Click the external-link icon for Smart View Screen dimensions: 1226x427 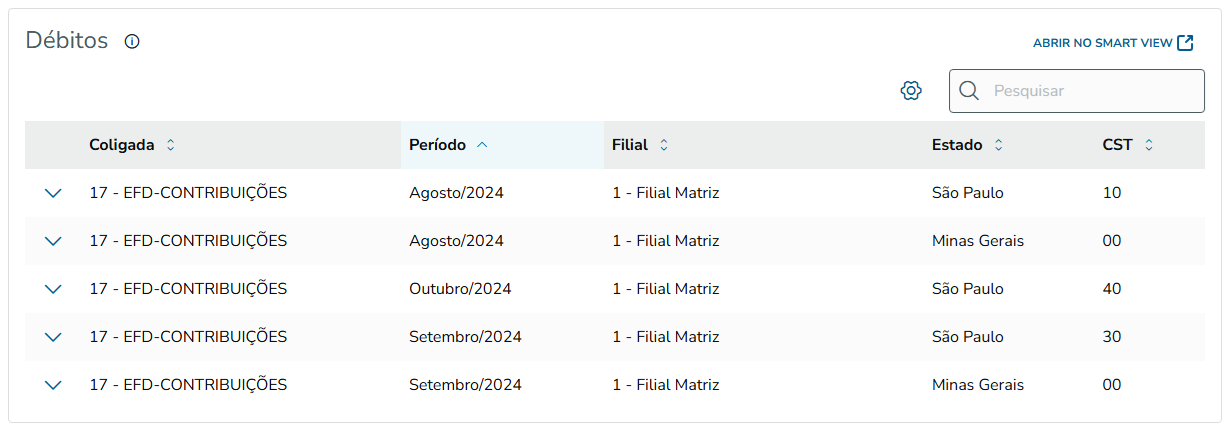pyautogui.click(x=1185, y=43)
